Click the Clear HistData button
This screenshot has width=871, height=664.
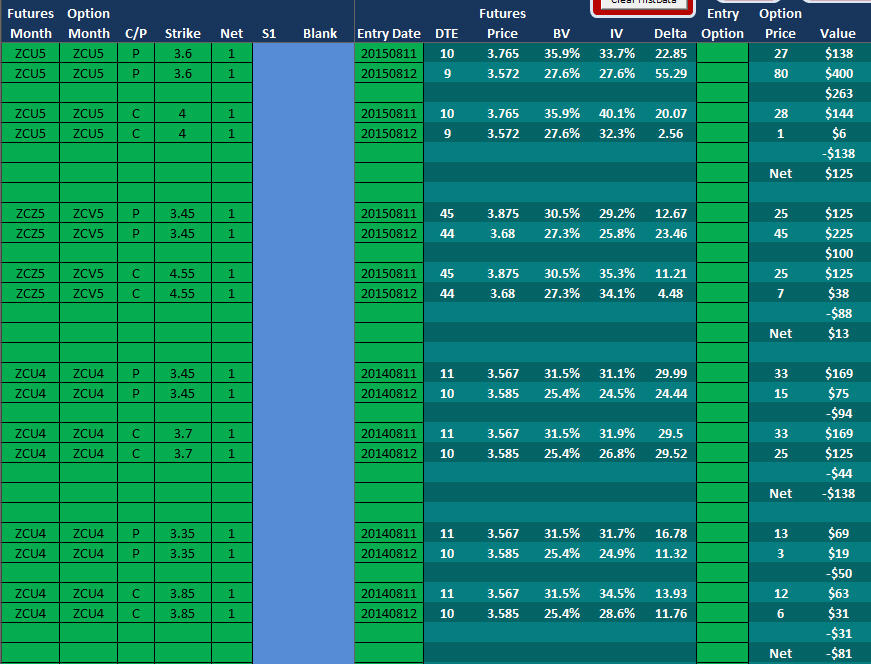(x=643, y=4)
